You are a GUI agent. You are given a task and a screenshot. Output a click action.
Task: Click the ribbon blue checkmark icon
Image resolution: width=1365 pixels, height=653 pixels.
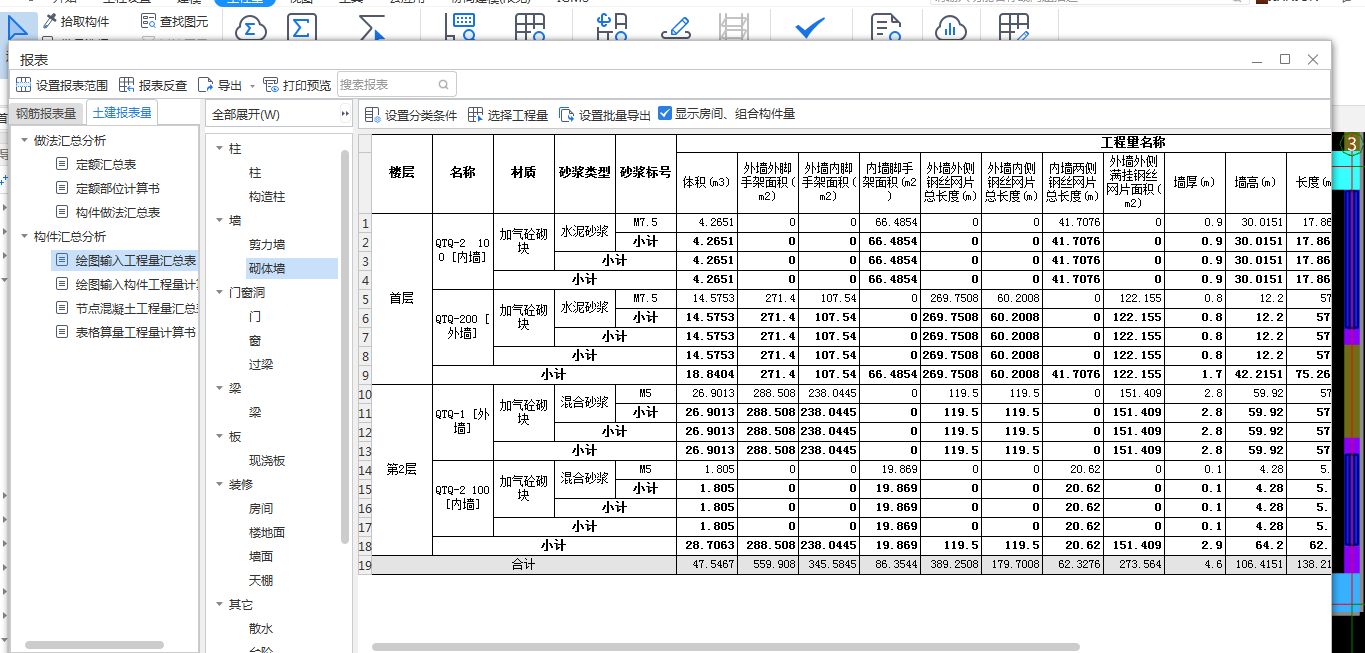tap(809, 29)
